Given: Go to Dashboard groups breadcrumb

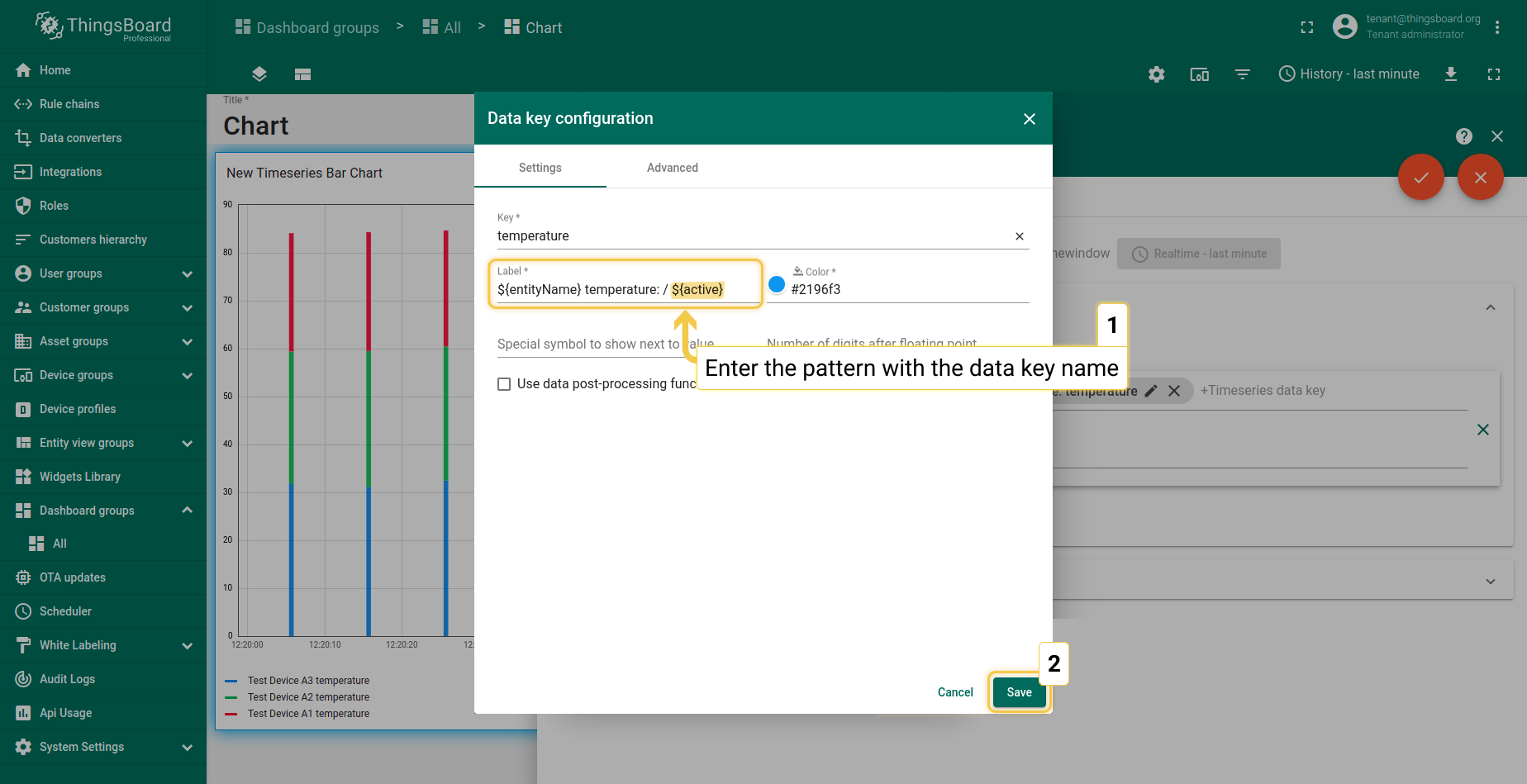Looking at the screenshot, I should pyautogui.click(x=307, y=27).
